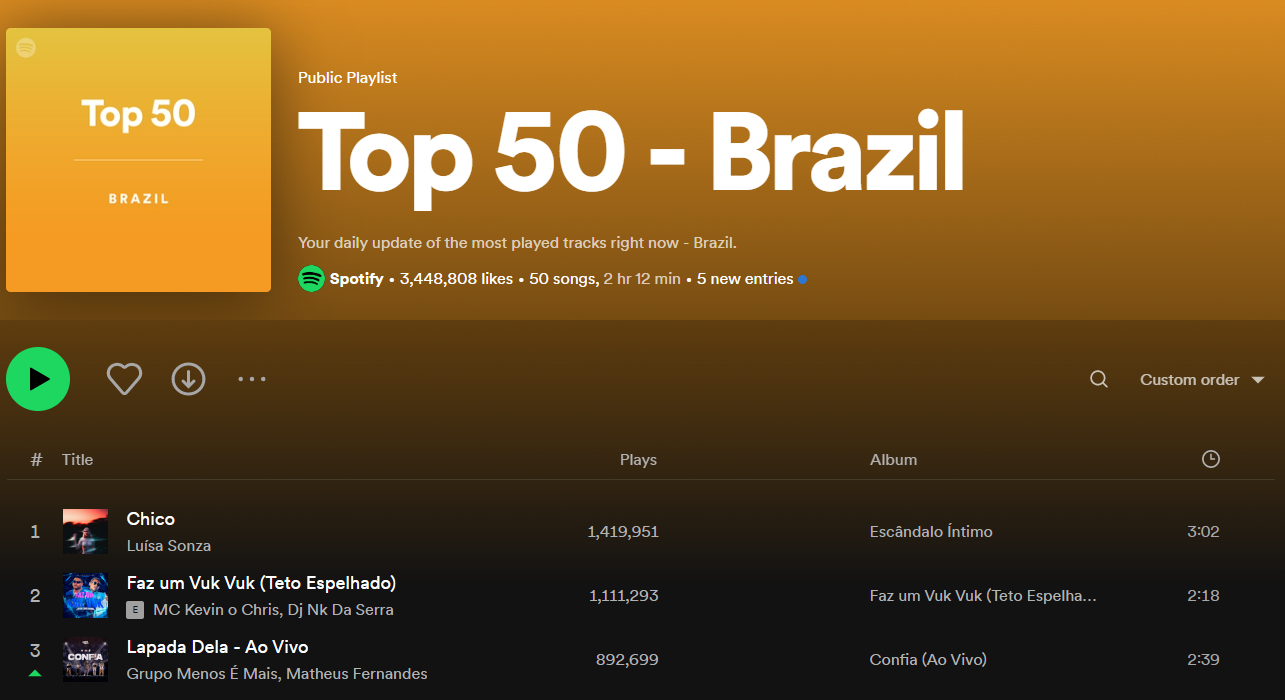Viewport: 1285px width, 700px height.
Task: Click Faz um Vuk Vuk album thumbnail
Action: [x=85, y=595]
